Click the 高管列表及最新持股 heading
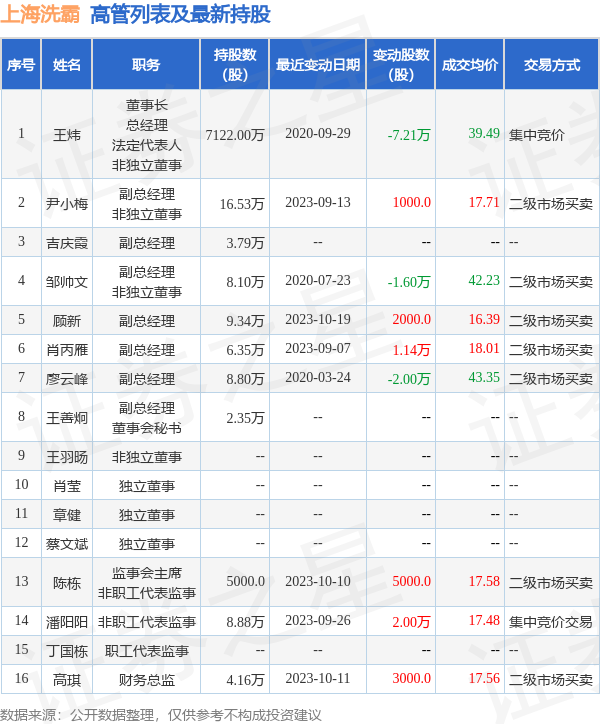This screenshot has width=600, height=724. pos(181,14)
